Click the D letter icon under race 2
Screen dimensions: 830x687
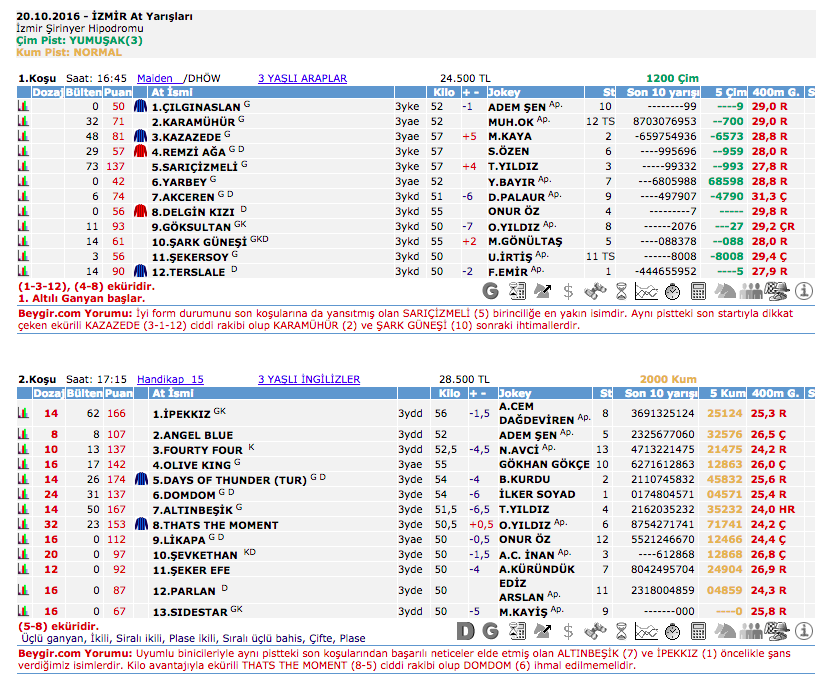click(x=465, y=630)
